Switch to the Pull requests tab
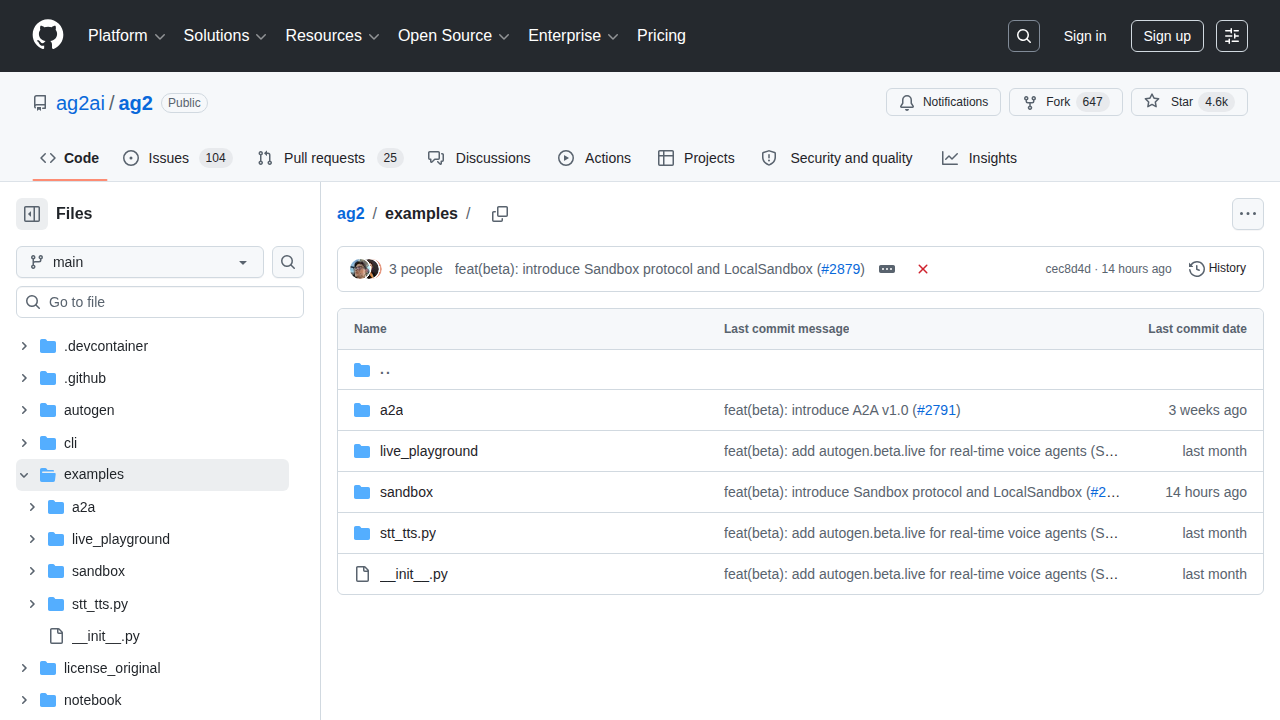This screenshot has width=1280, height=720. 329,158
